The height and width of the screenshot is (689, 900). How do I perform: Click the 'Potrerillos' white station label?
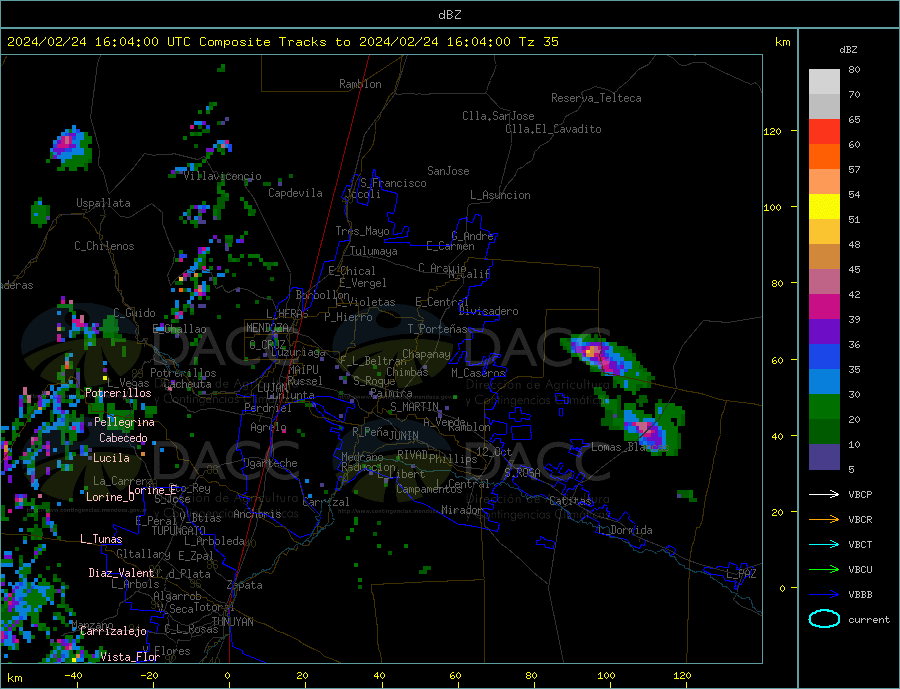click(x=118, y=393)
